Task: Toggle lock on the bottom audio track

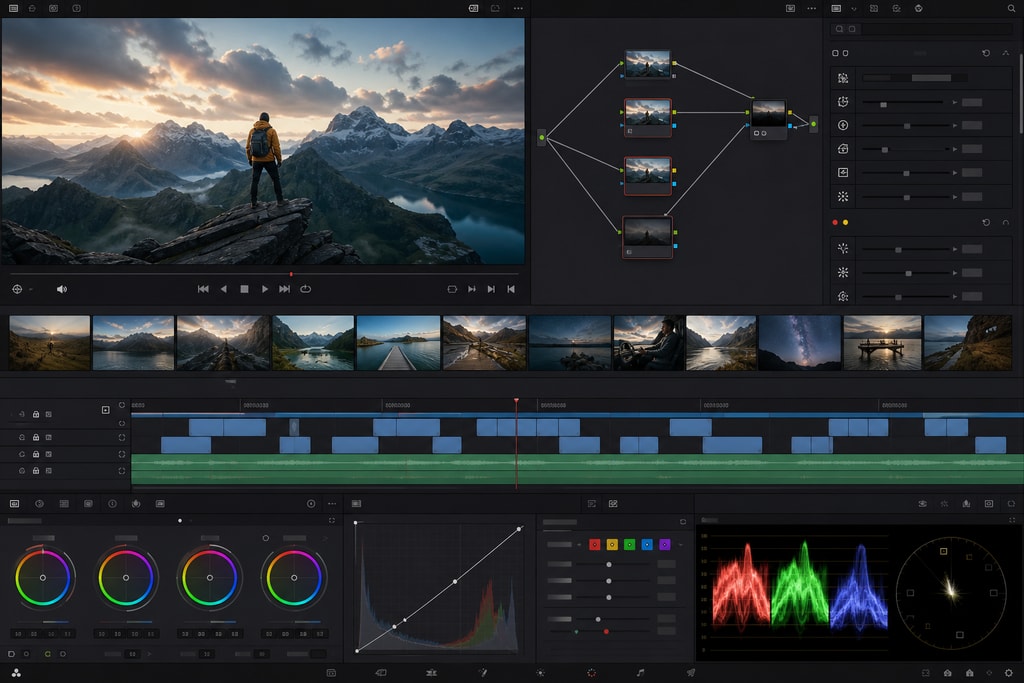Action: coord(36,470)
